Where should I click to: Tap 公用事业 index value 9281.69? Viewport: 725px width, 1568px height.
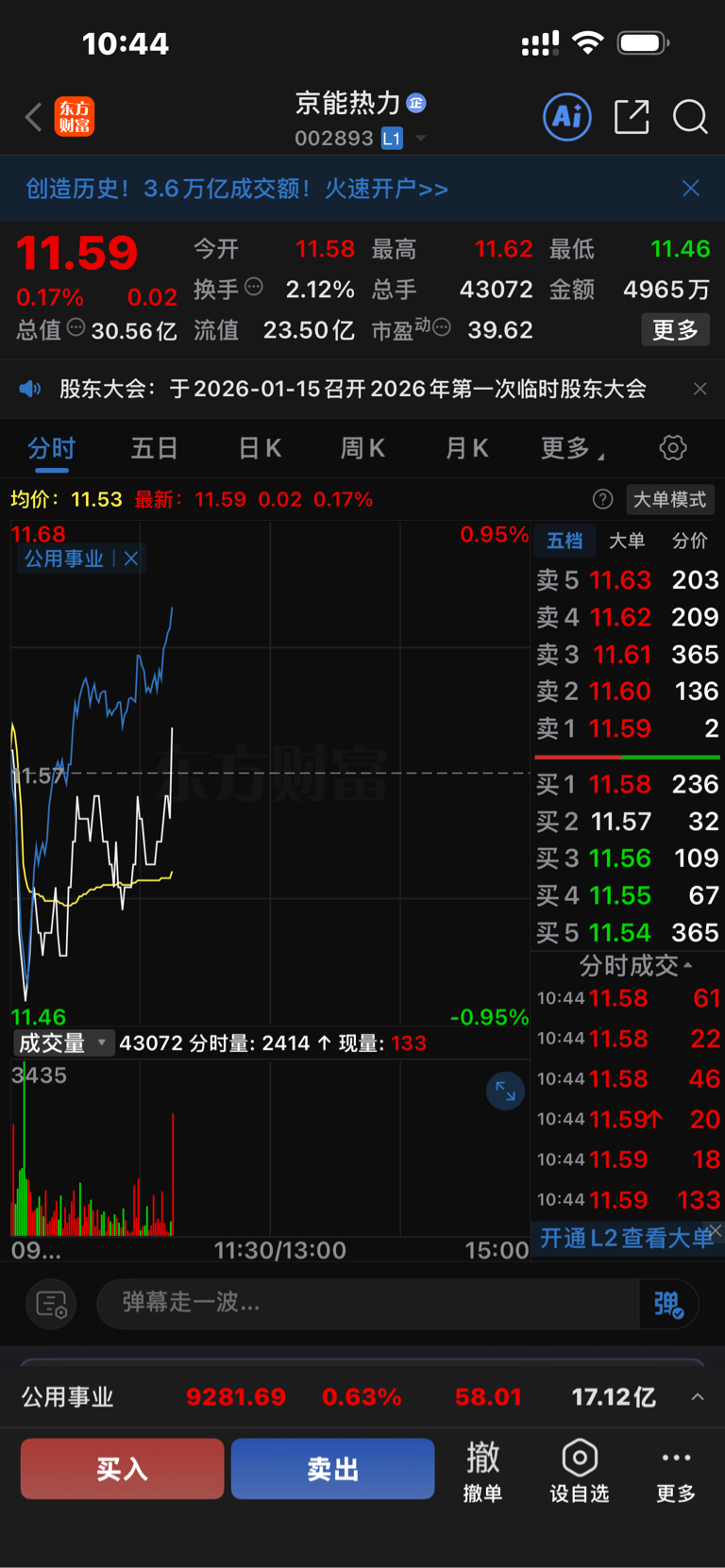[236, 1397]
